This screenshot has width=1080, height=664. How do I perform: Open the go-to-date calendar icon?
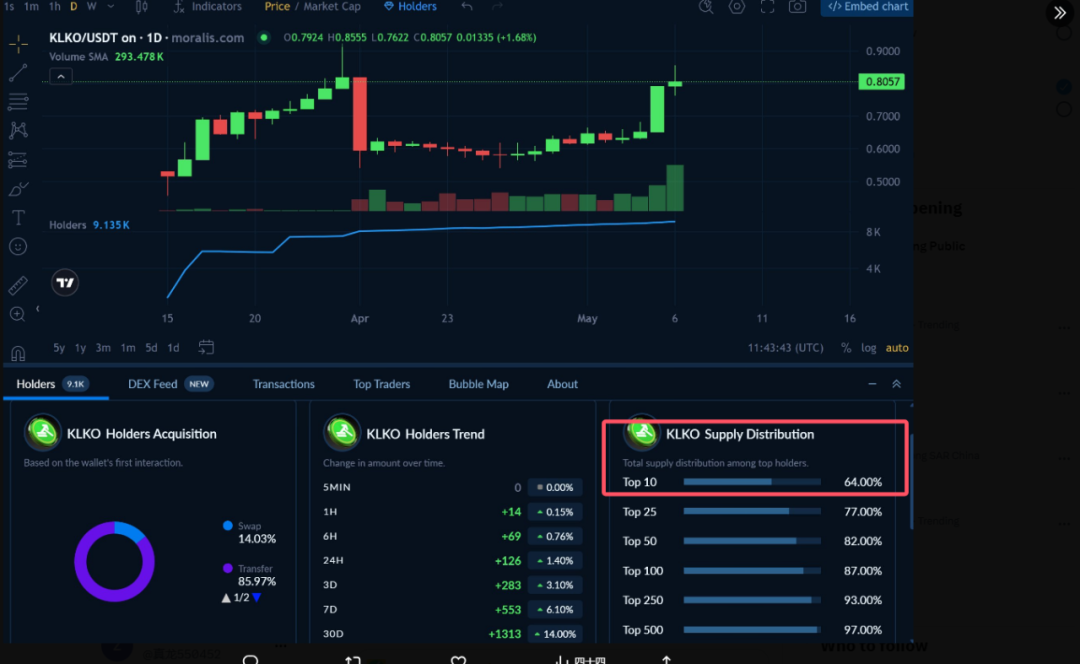pyautogui.click(x=206, y=348)
